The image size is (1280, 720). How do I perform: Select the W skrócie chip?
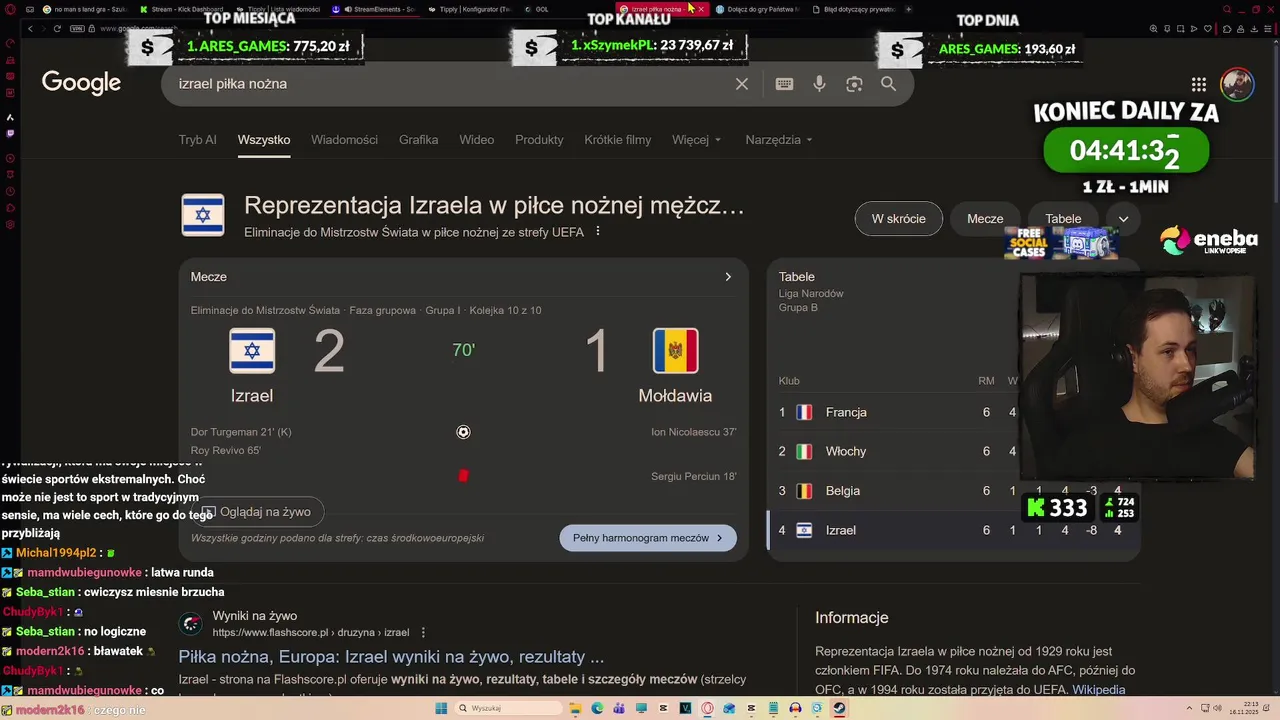(899, 219)
